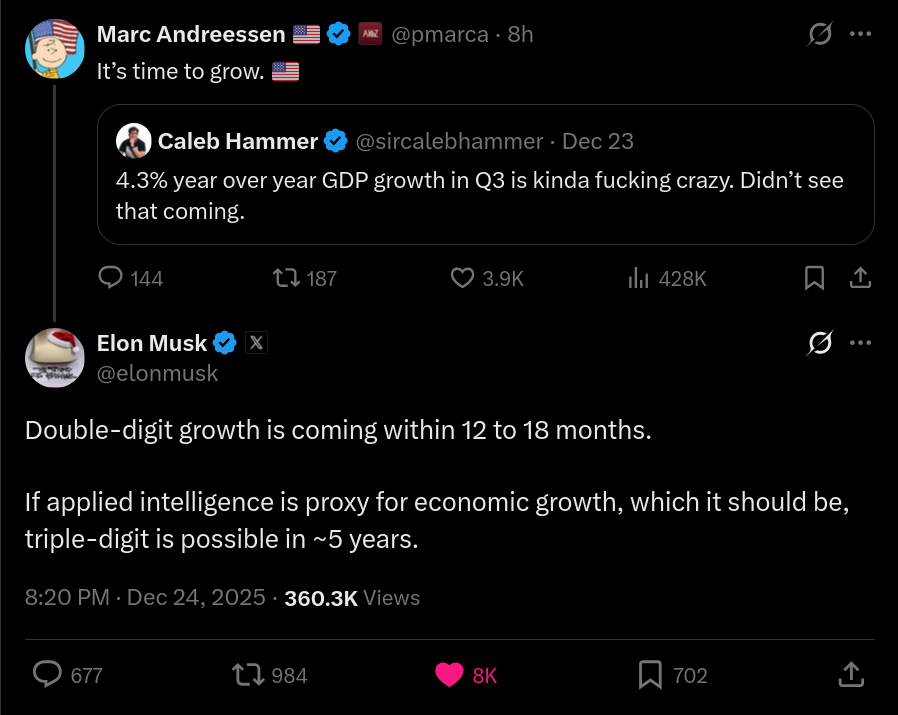Share Elon Musk's post

850,675
